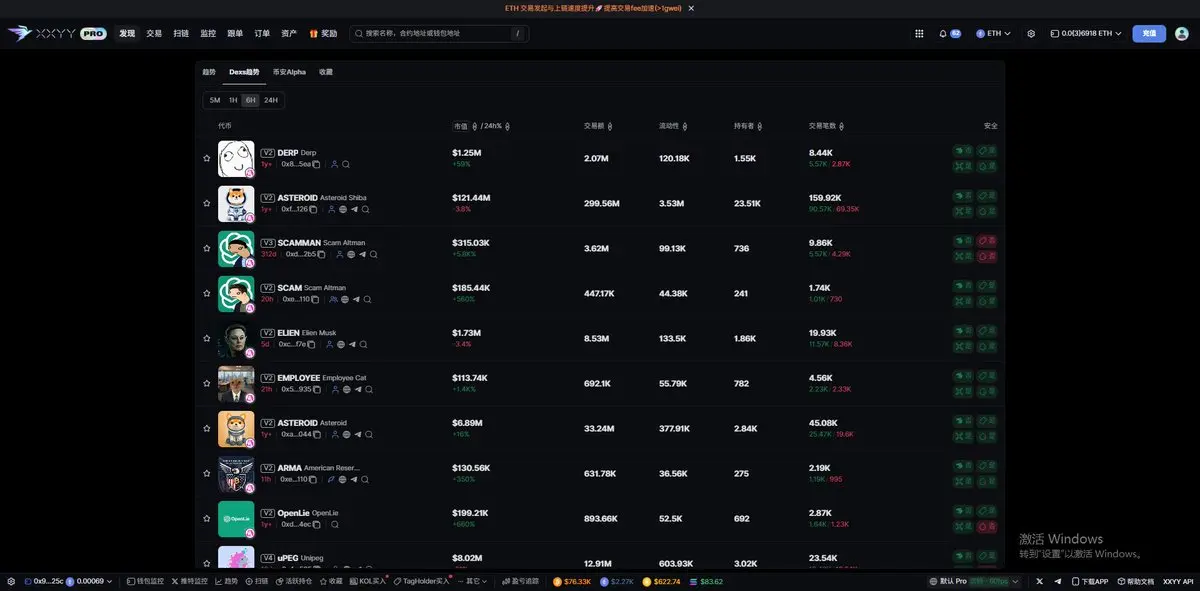The image size is (1200, 591).
Task: Open EMPLOYEE Cat website globe icon
Action: pyautogui.click(x=346, y=389)
